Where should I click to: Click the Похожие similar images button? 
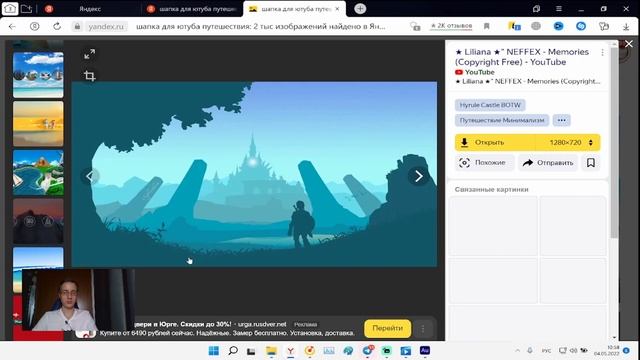coord(484,162)
